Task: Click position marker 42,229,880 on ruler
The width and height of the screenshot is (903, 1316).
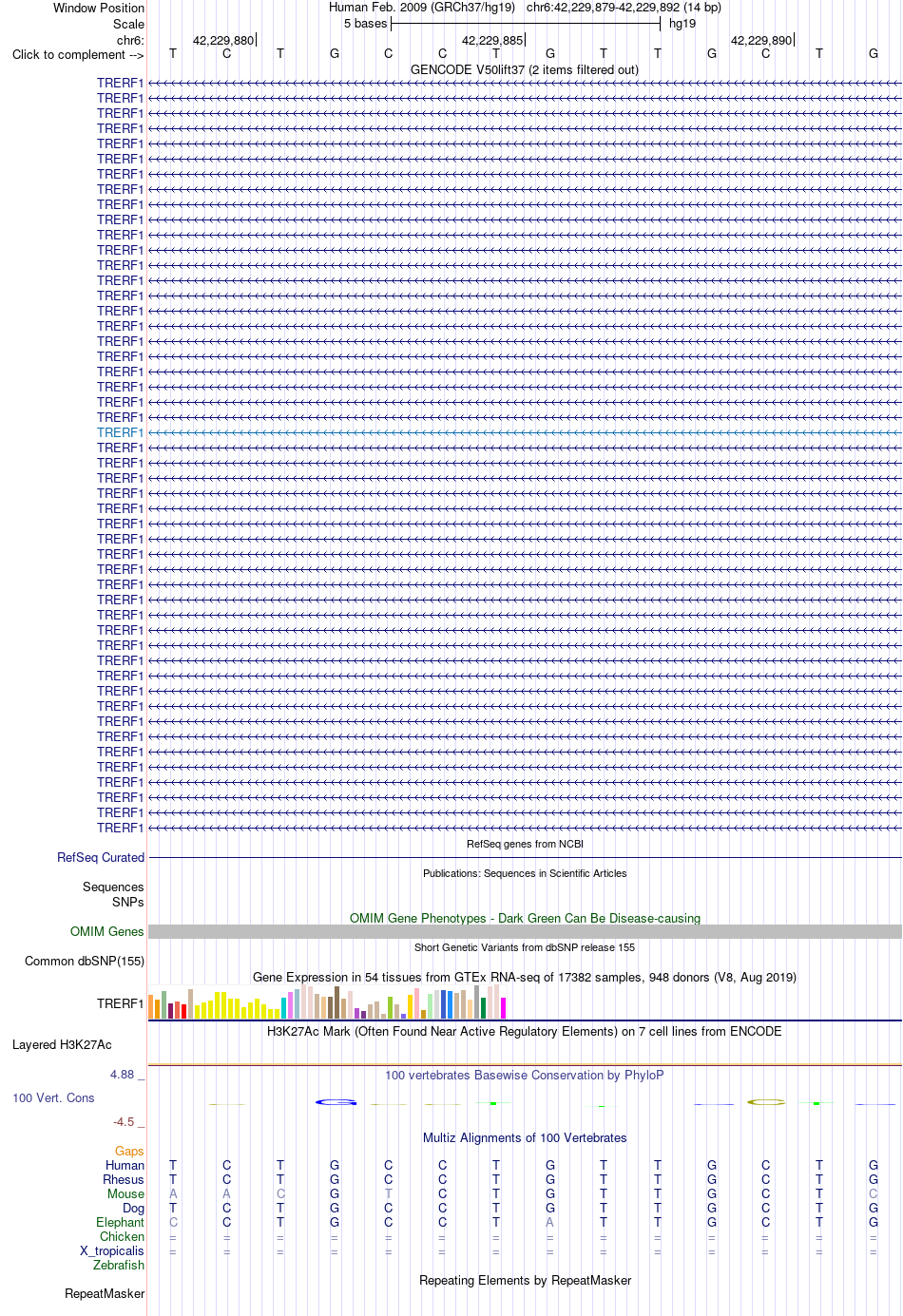Action: click(x=223, y=40)
